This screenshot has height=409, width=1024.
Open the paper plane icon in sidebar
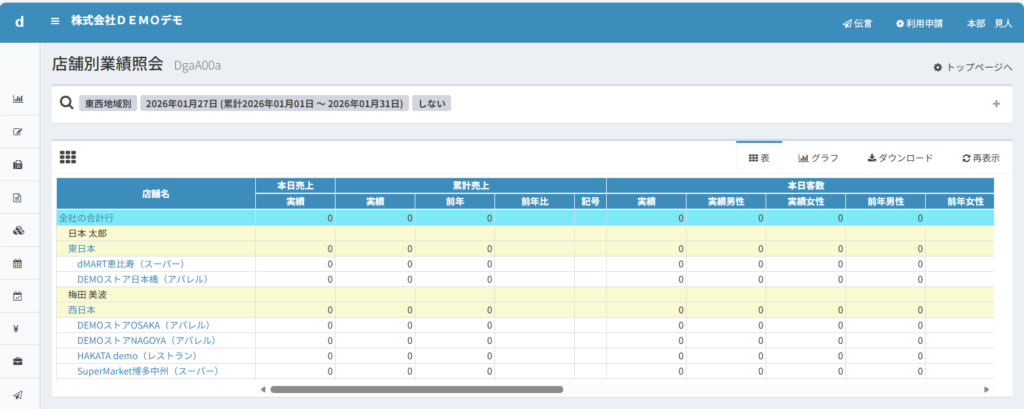coord(18,394)
